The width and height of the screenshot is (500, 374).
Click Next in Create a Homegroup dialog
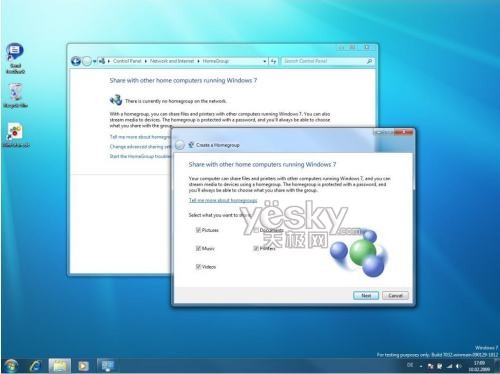[x=366, y=296]
